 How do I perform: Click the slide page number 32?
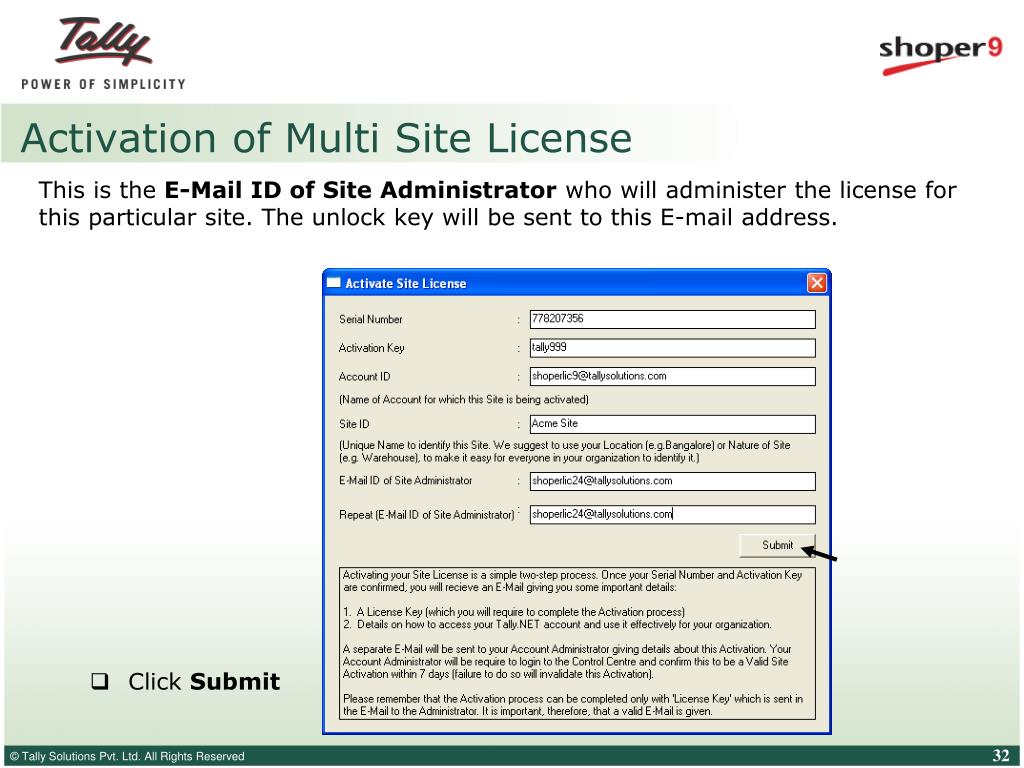pyautogui.click(x=1000, y=756)
